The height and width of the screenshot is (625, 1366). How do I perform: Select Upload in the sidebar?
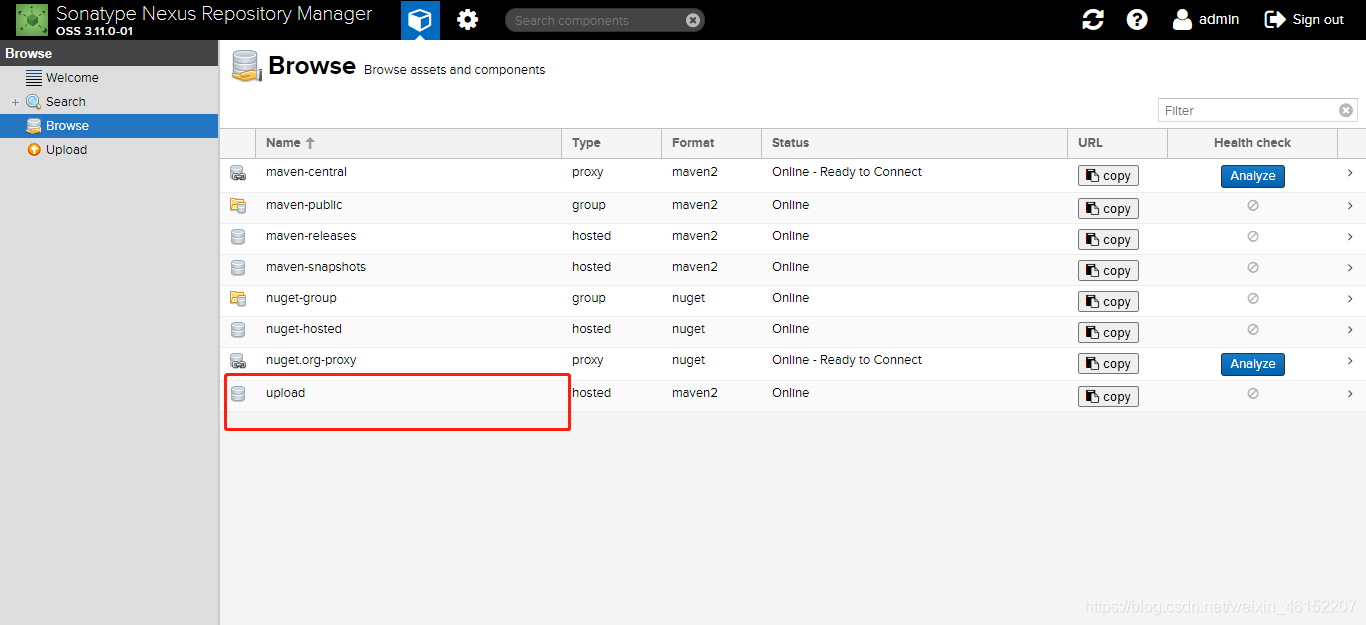tap(109, 150)
